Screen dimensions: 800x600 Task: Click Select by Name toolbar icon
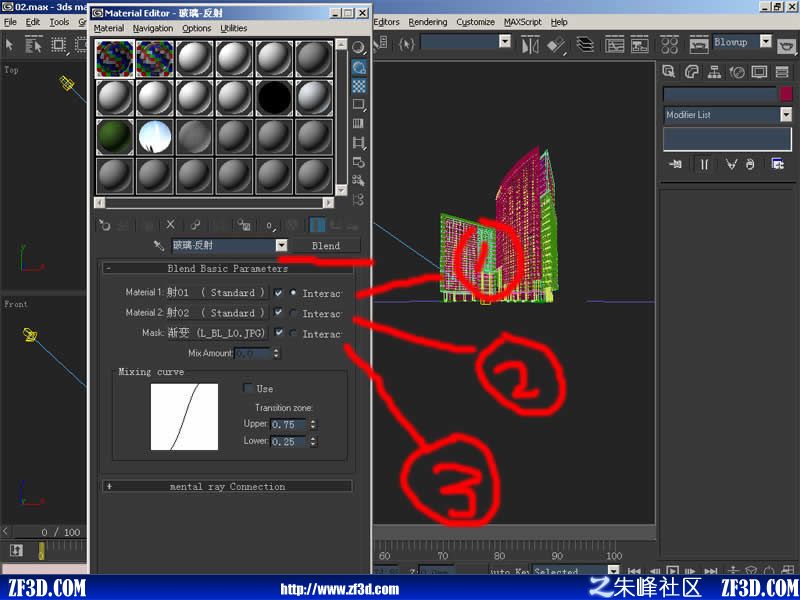pyautogui.click(x=34, y=45)
